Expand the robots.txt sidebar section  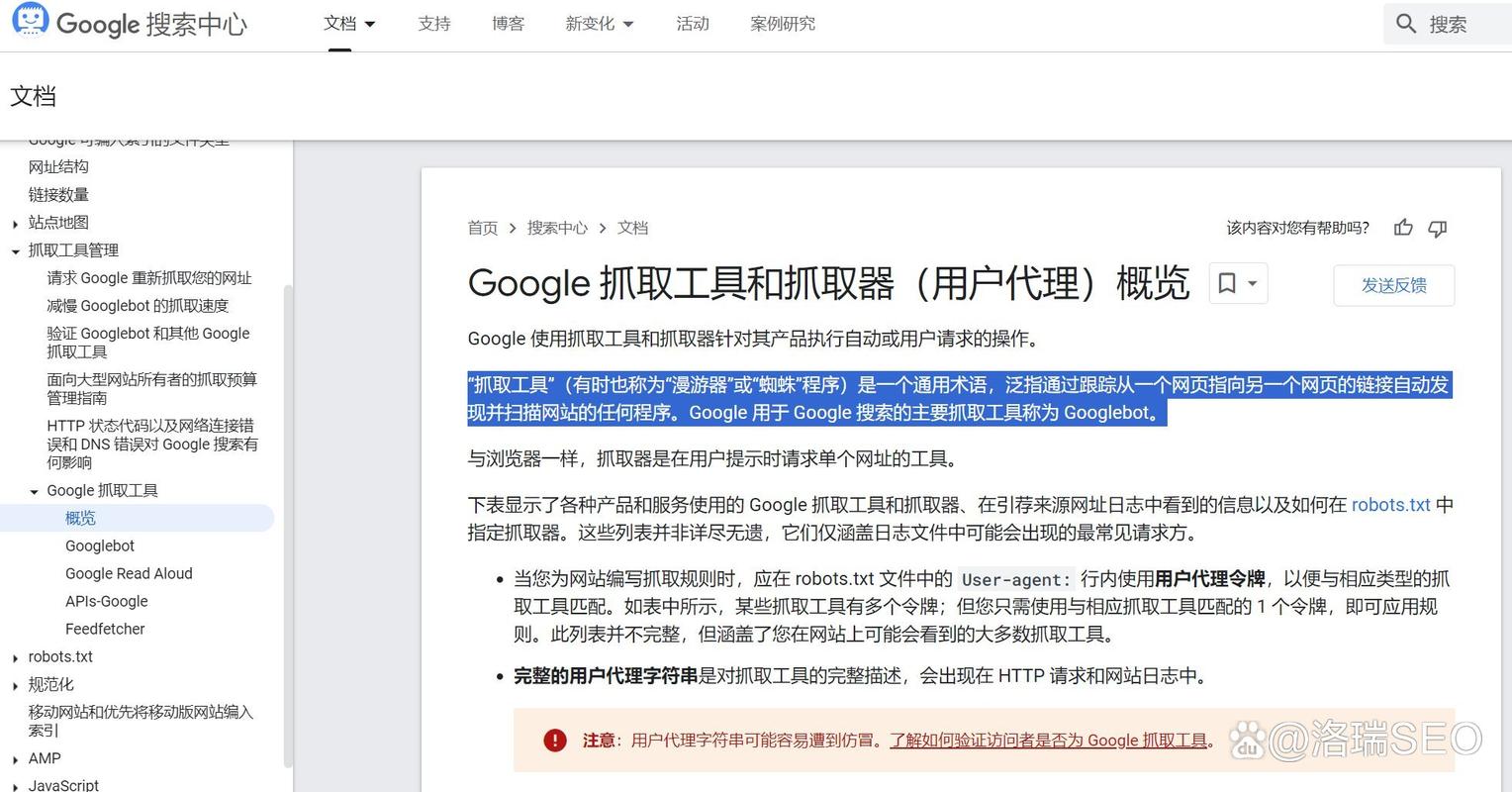(15, 658)
